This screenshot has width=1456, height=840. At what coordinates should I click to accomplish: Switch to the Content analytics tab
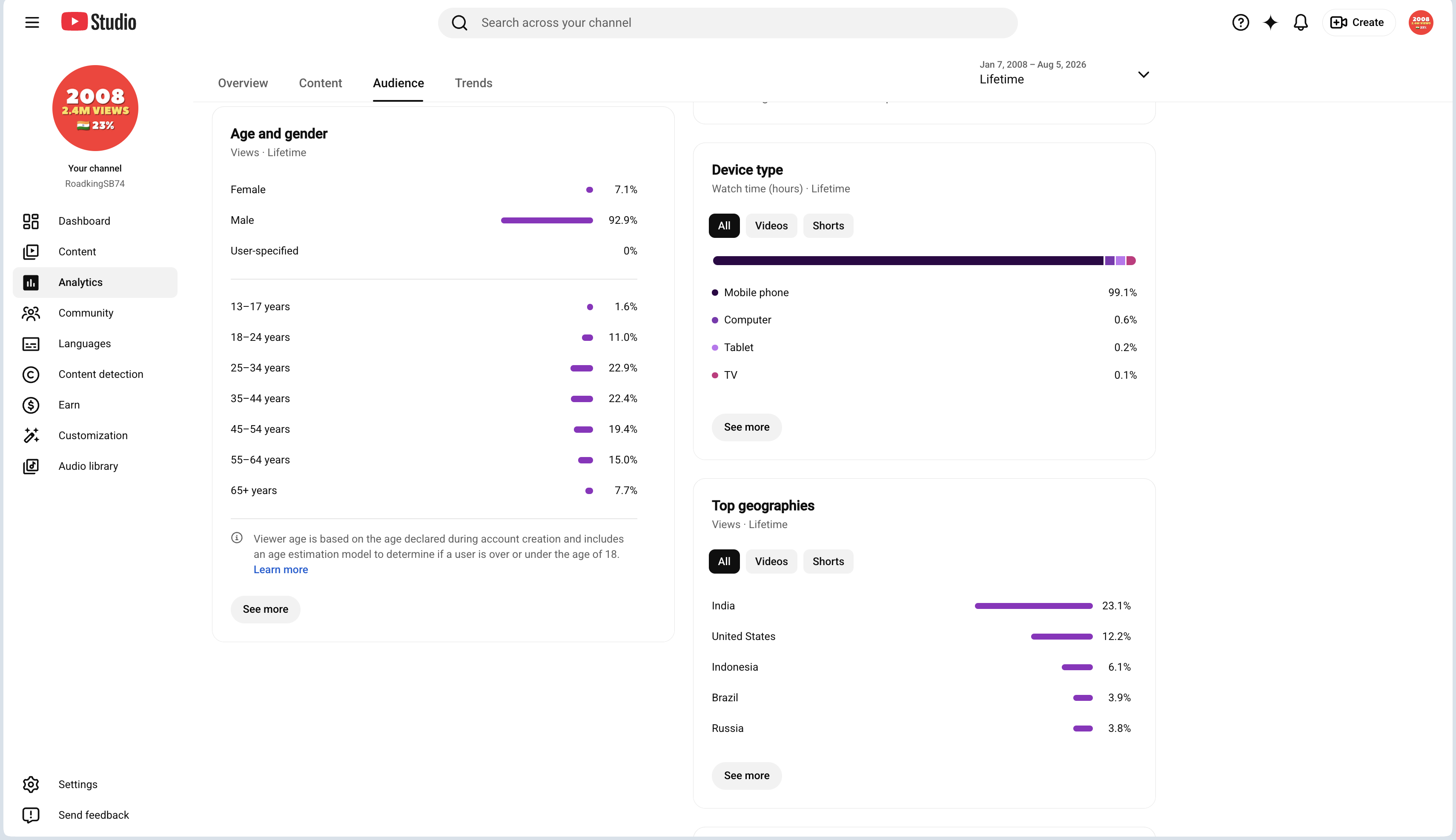tap(320, 83)
